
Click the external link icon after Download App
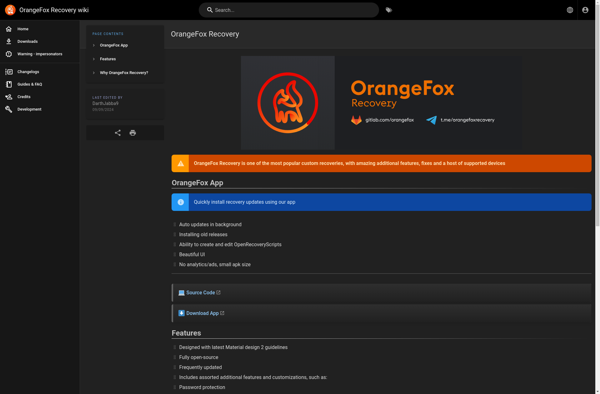tap(222, 313)
